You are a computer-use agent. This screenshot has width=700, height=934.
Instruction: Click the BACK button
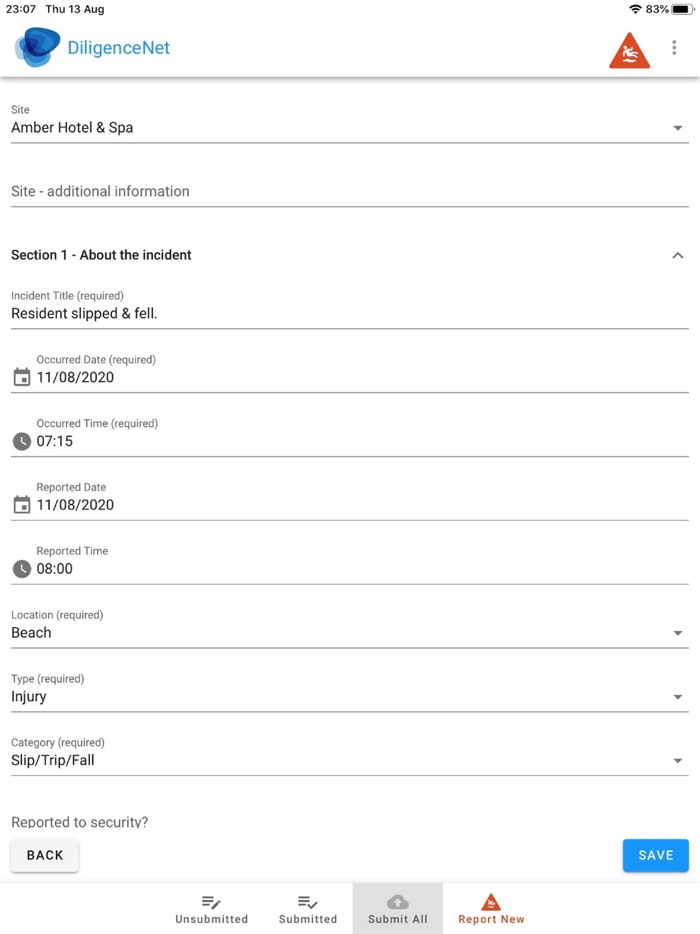pyautogui.click(x=44, y=855)
